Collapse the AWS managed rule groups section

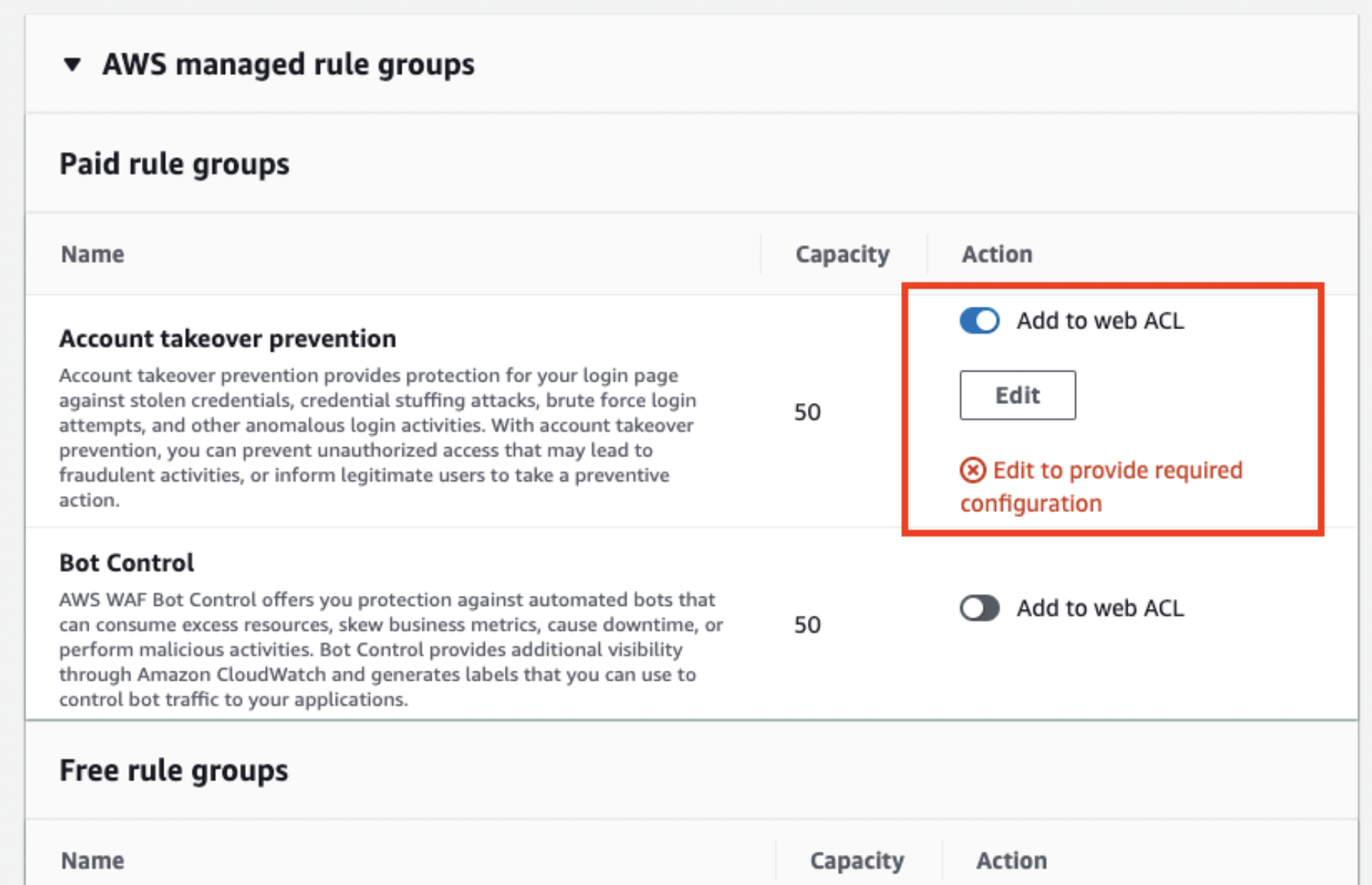coord(72,64)
